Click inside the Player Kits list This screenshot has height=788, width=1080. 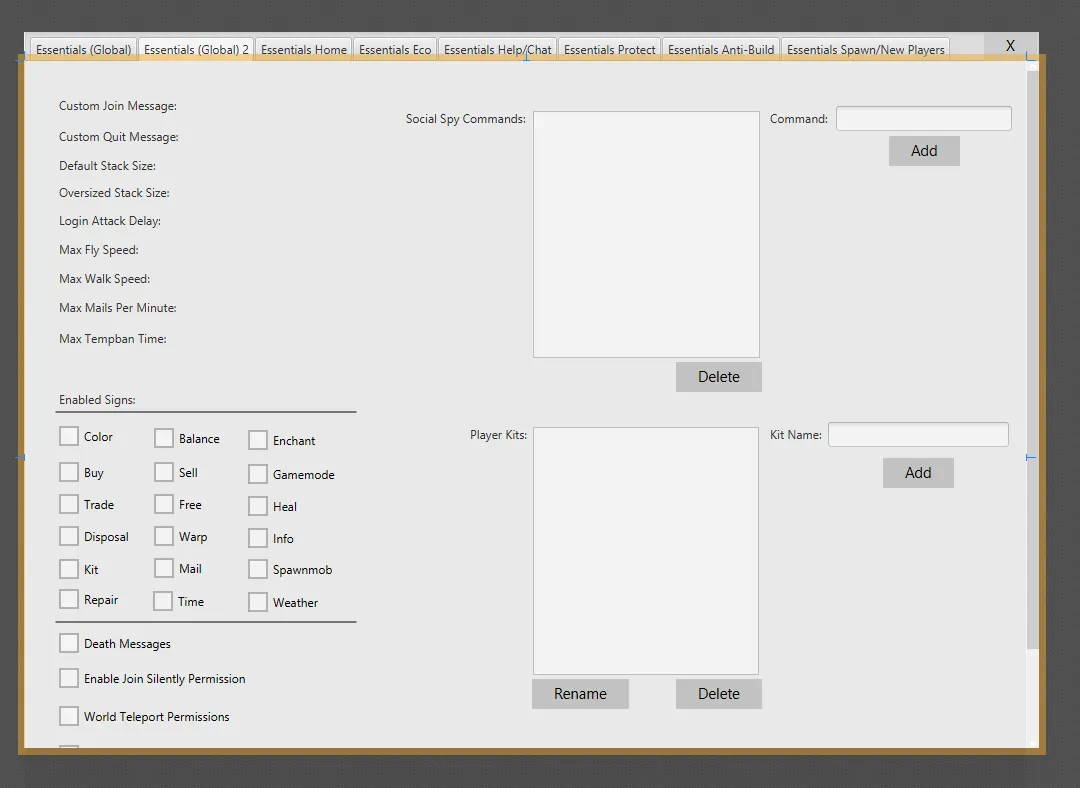click(x=646, y=551)
